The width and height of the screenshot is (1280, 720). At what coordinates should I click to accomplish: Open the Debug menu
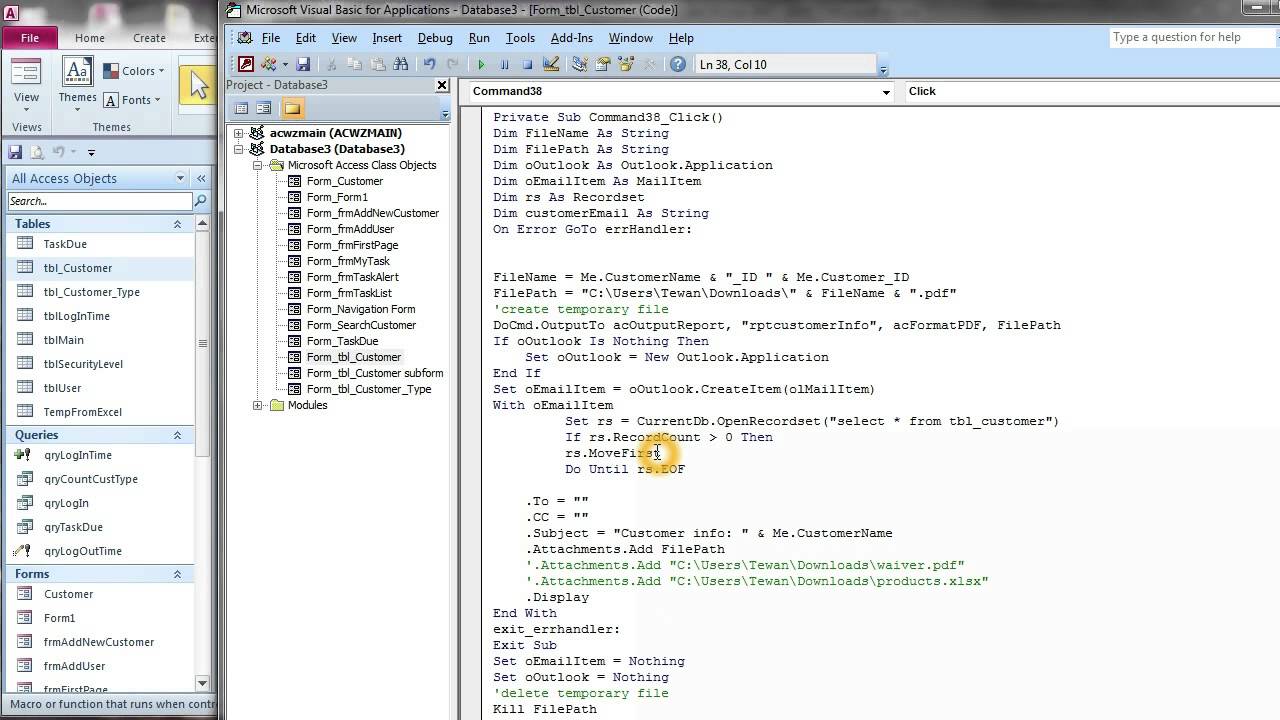click(x=435, y=38)
